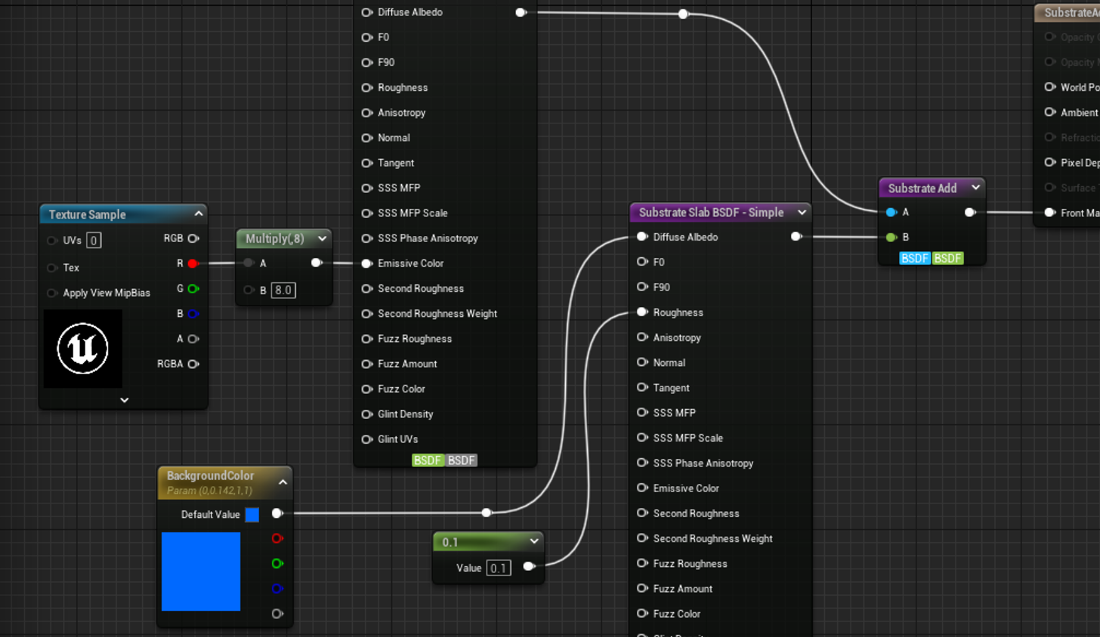Click the Emissive Color pin connected to Multiply
Image resolution: width=1100 pixels, height=637 pixels.
click(x=366, y=264)
